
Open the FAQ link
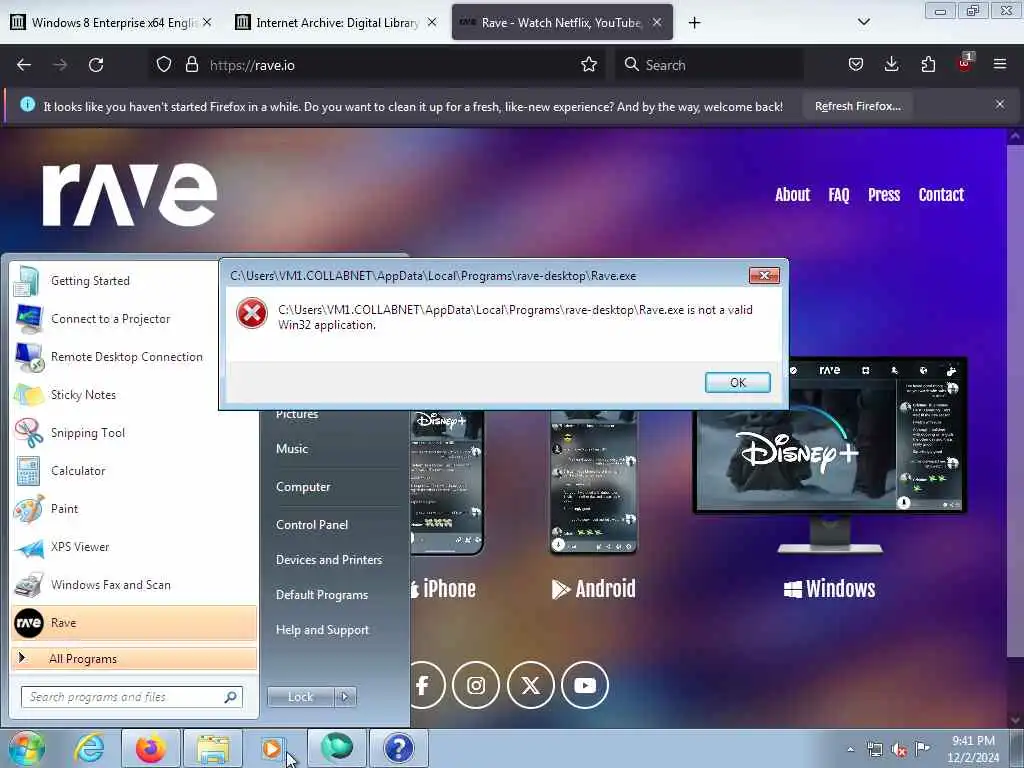point(839,195)
